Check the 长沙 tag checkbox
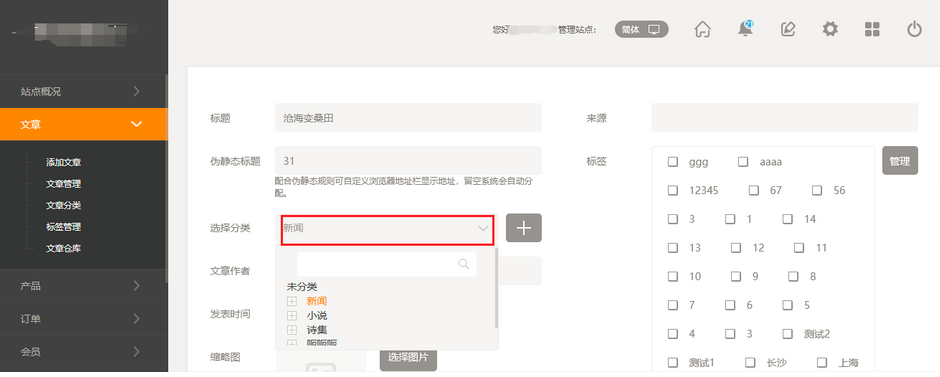Image resolution: width=940 pixels, height=377 pixels. coord(750,363)
